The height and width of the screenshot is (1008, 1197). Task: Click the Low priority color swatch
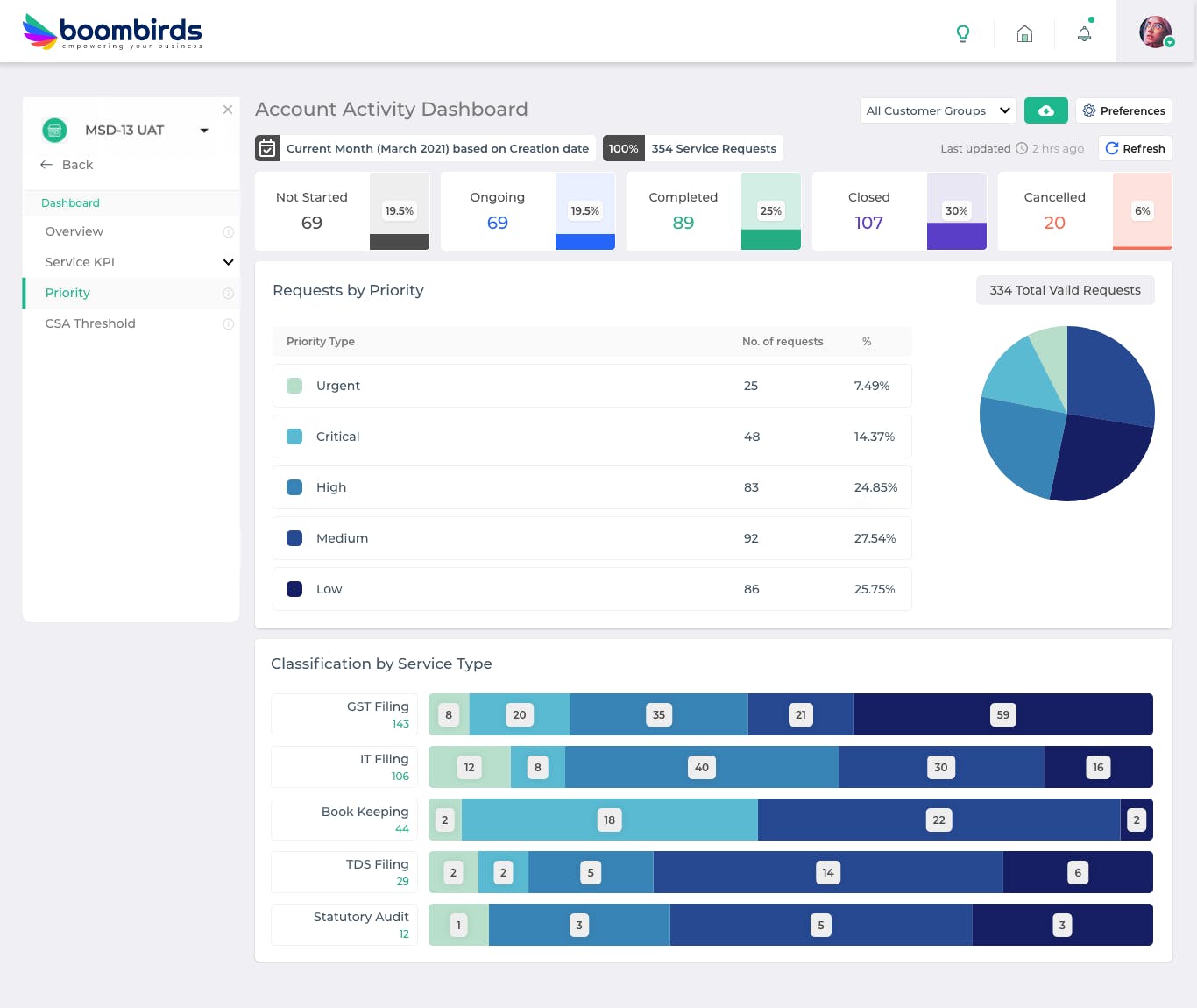click(294, 589)
